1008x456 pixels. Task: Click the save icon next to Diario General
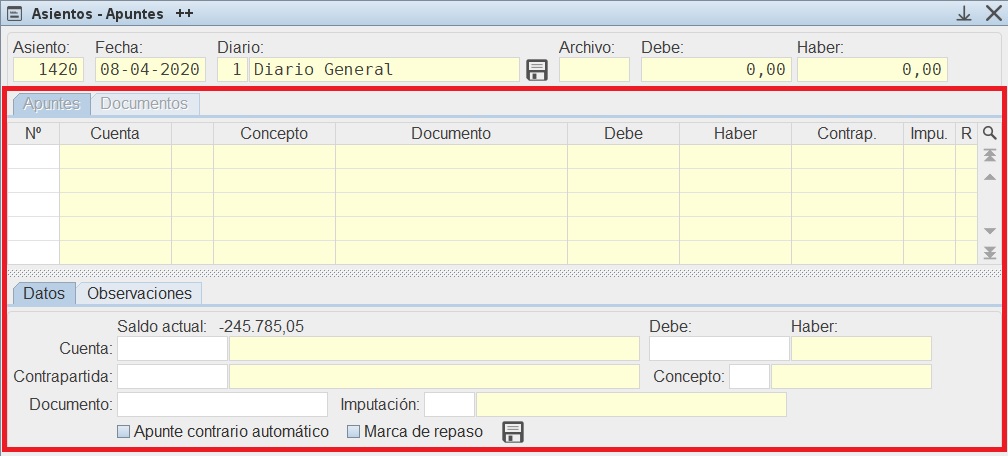(537, 70)
